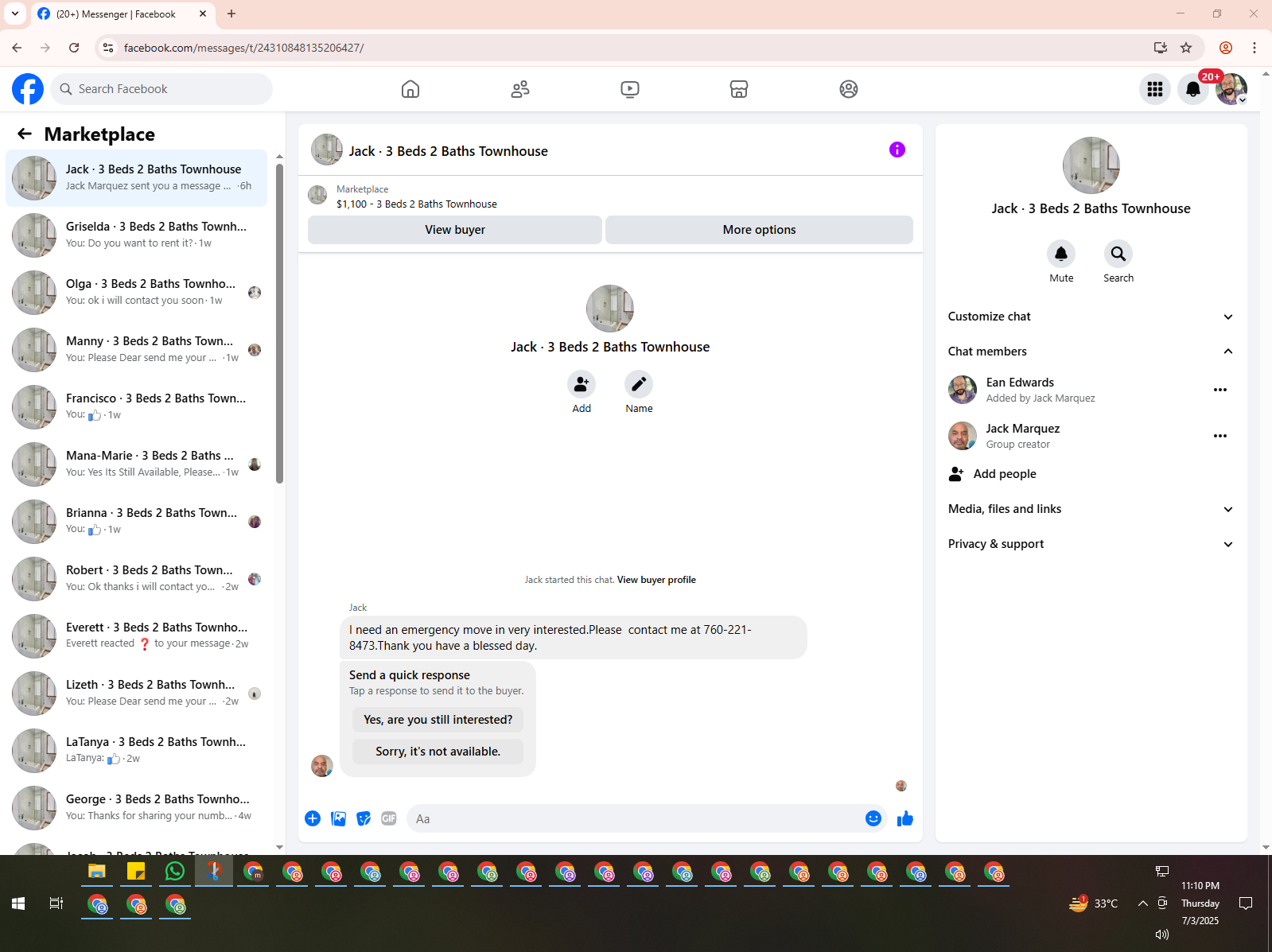Click the Search Facebook field
Screen dimensions: 1272x952
pos(161,89)
